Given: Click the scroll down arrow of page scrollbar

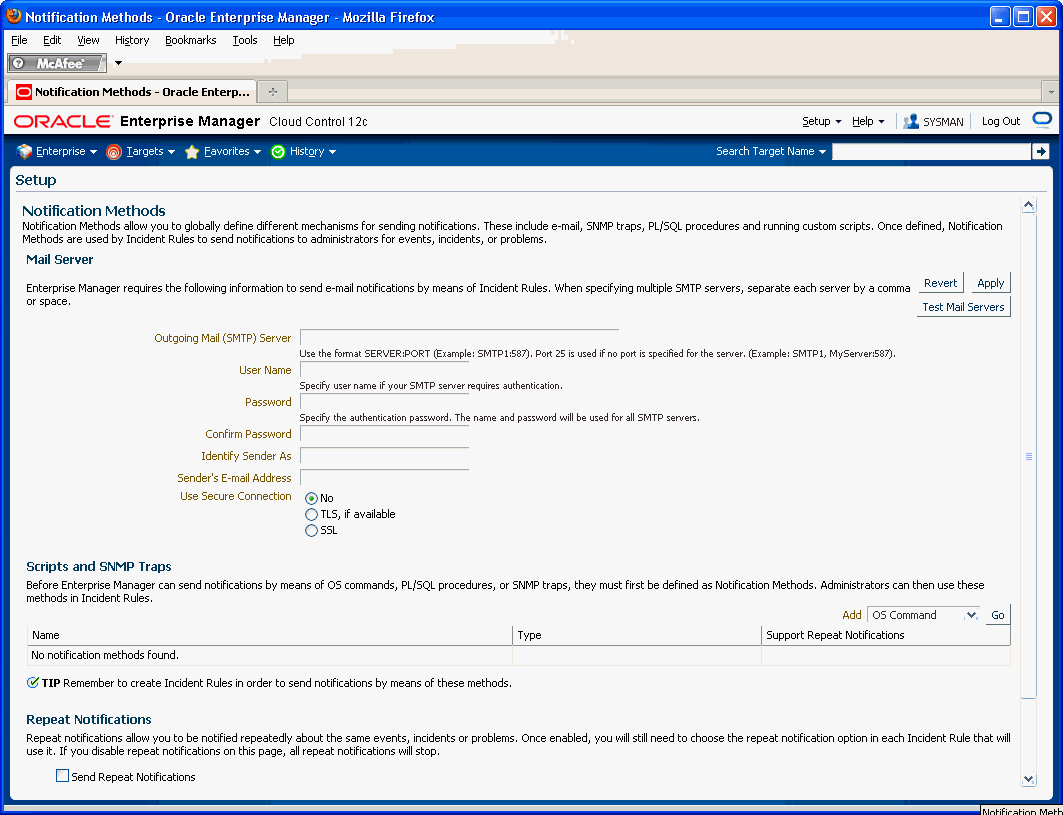Looking at the screenshot, I should [1028, 779].
